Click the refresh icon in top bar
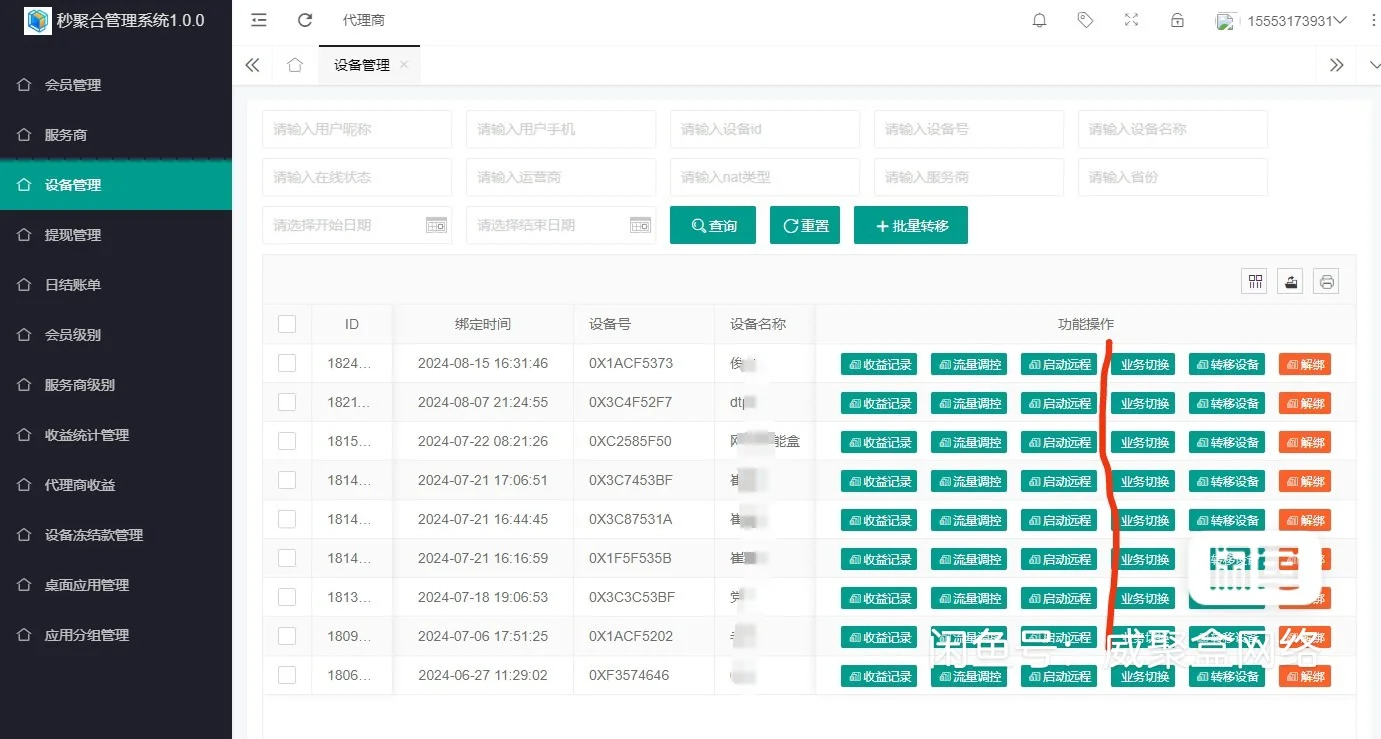The image size is (1381, 739). (306, 20)
